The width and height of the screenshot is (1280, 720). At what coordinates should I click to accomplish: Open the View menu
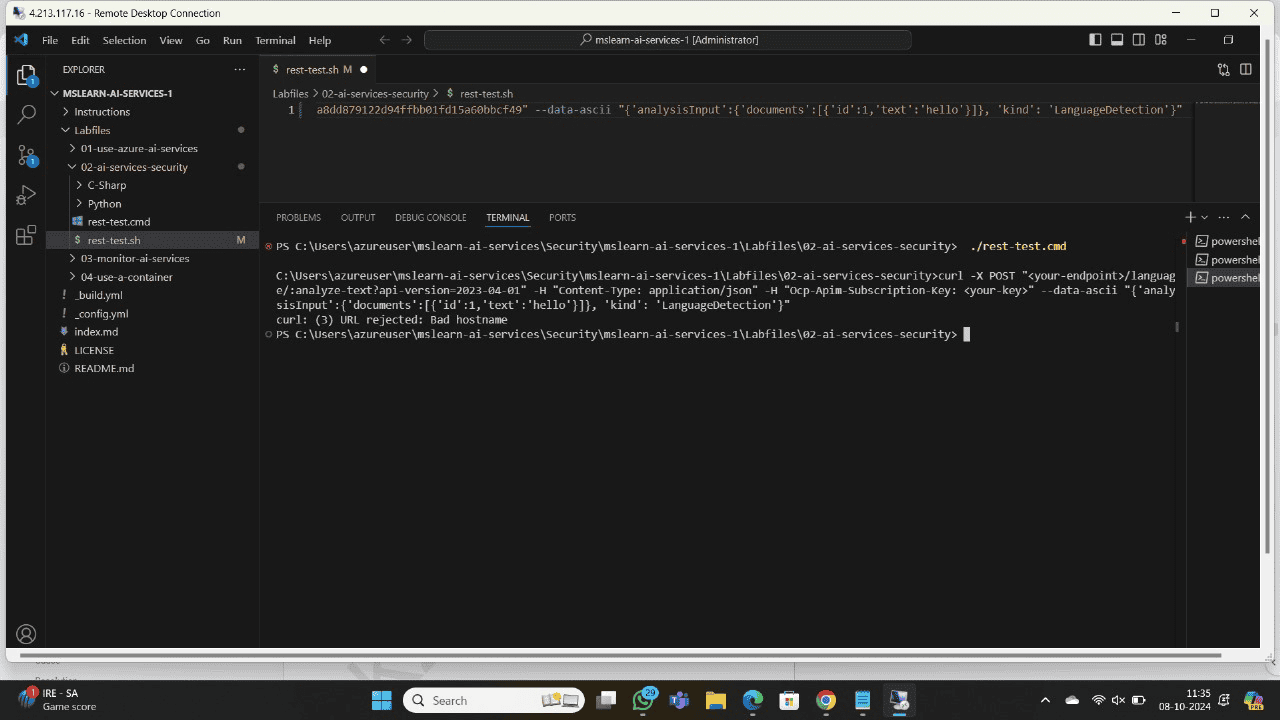[x=171, y=40]
